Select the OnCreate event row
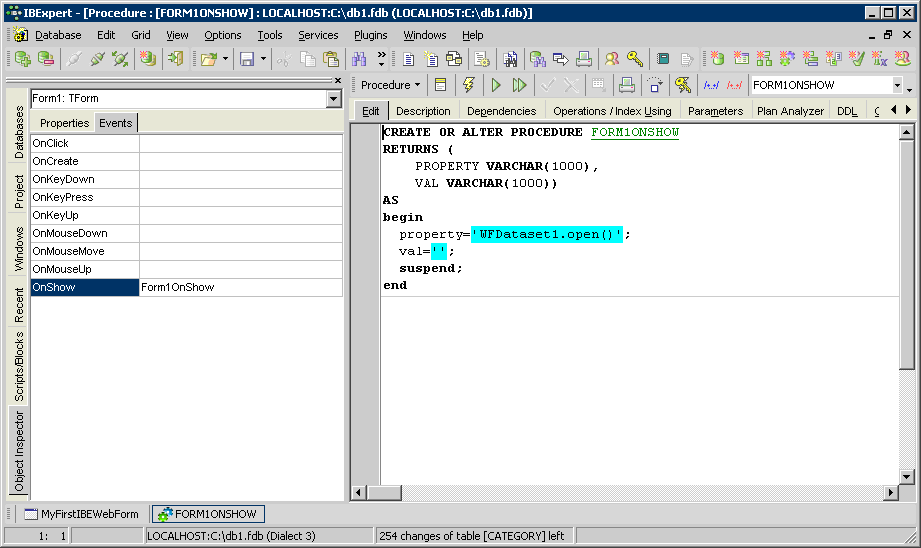The image size is (921, 548). point(85,161)
